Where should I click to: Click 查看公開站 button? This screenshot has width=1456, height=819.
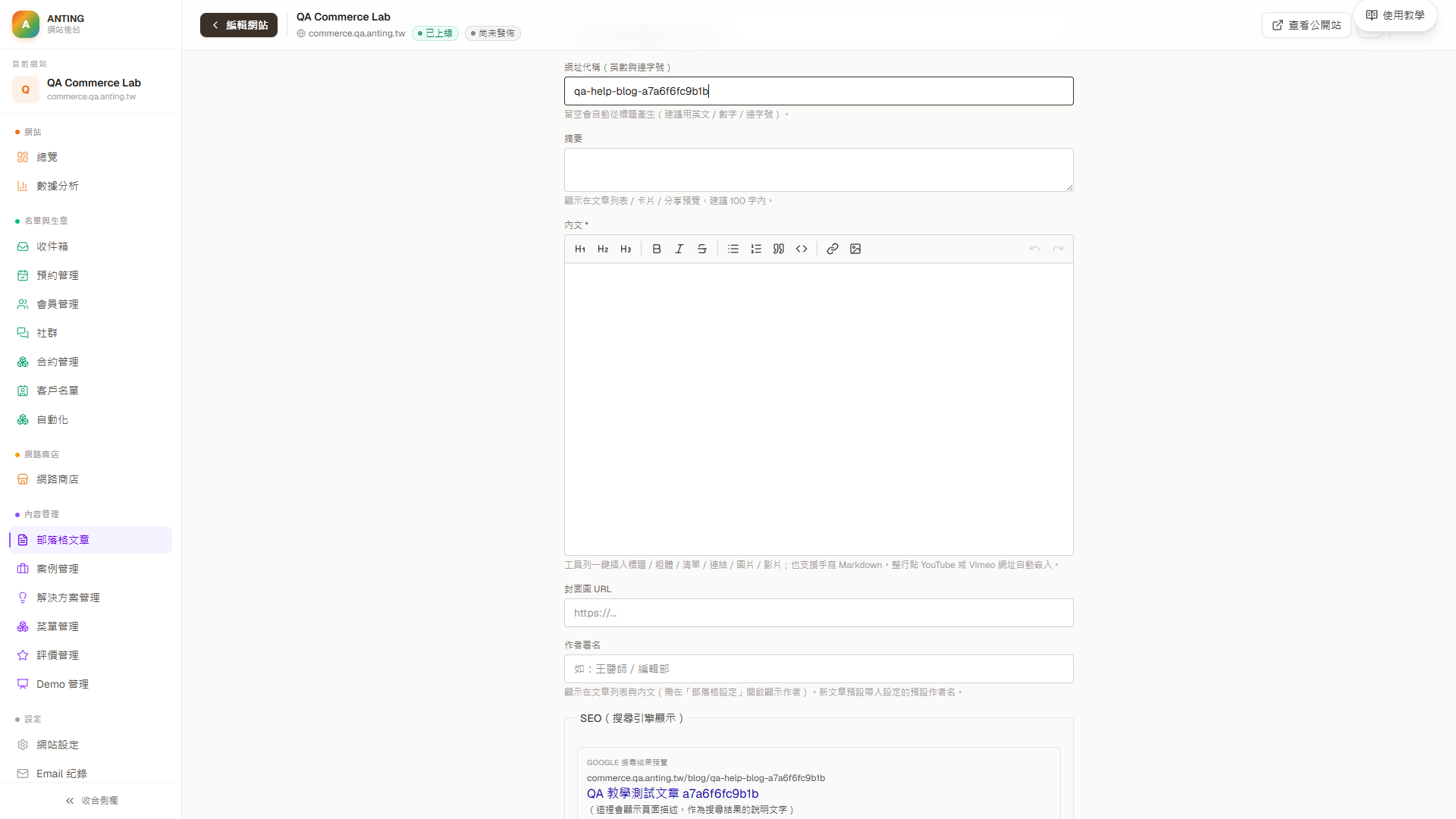tap(1307, 25)
